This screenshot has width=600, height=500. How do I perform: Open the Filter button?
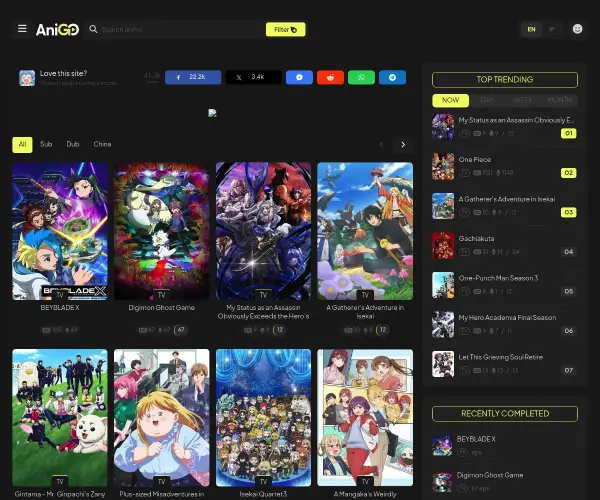pos(285,29)
